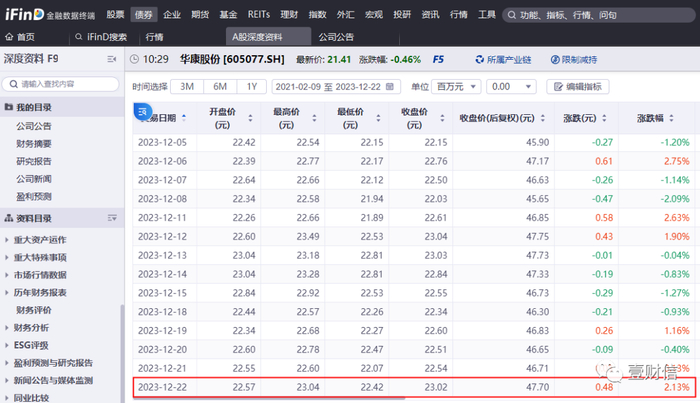Select the 1Y time range
This screenshot has width=700, height=403.
252,87
